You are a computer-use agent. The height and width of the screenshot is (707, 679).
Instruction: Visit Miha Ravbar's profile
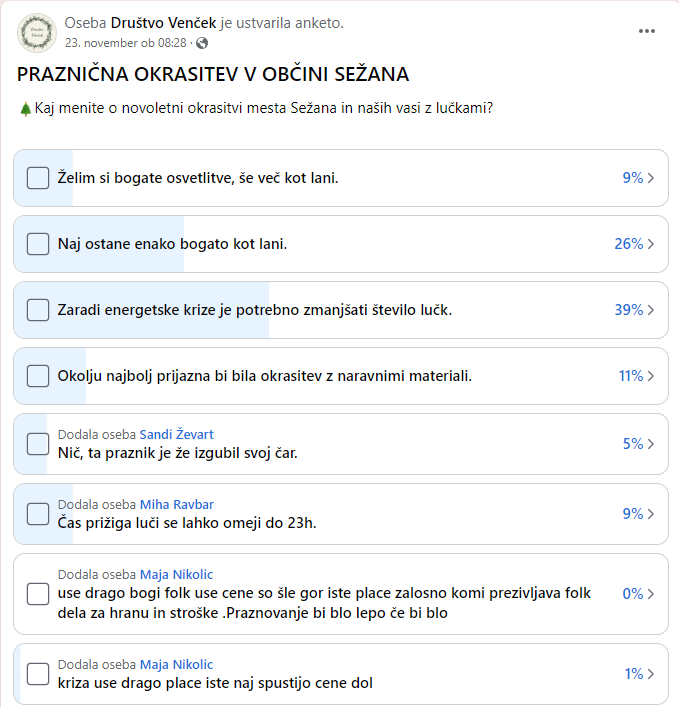pos(177,504)
